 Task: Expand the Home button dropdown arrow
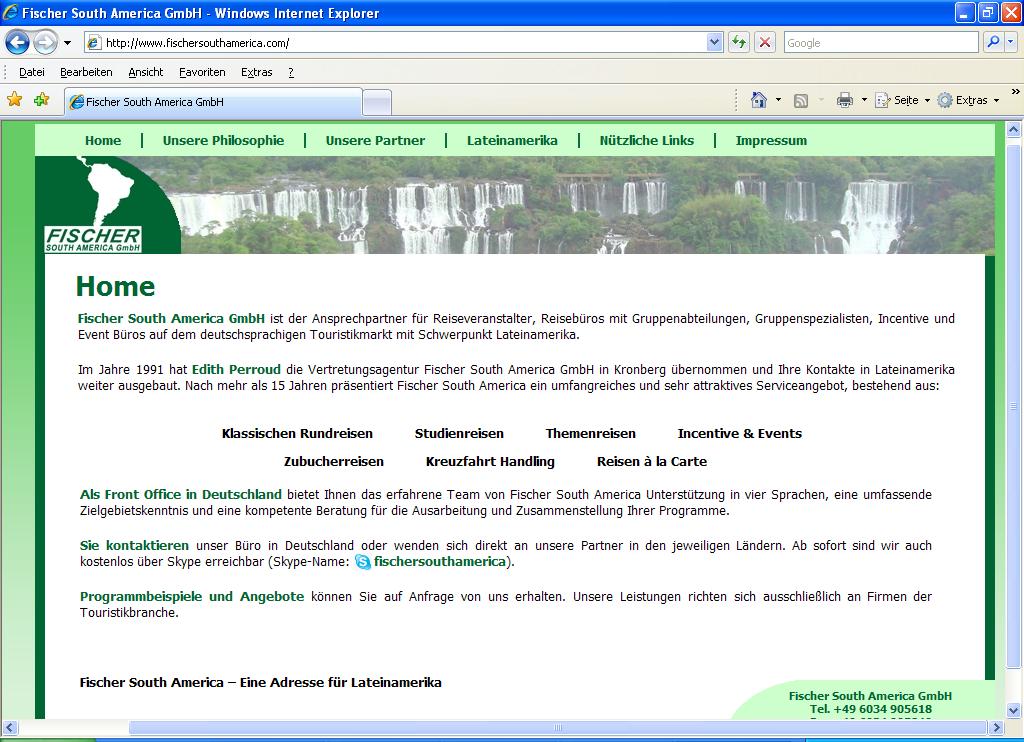pos(778,100)
